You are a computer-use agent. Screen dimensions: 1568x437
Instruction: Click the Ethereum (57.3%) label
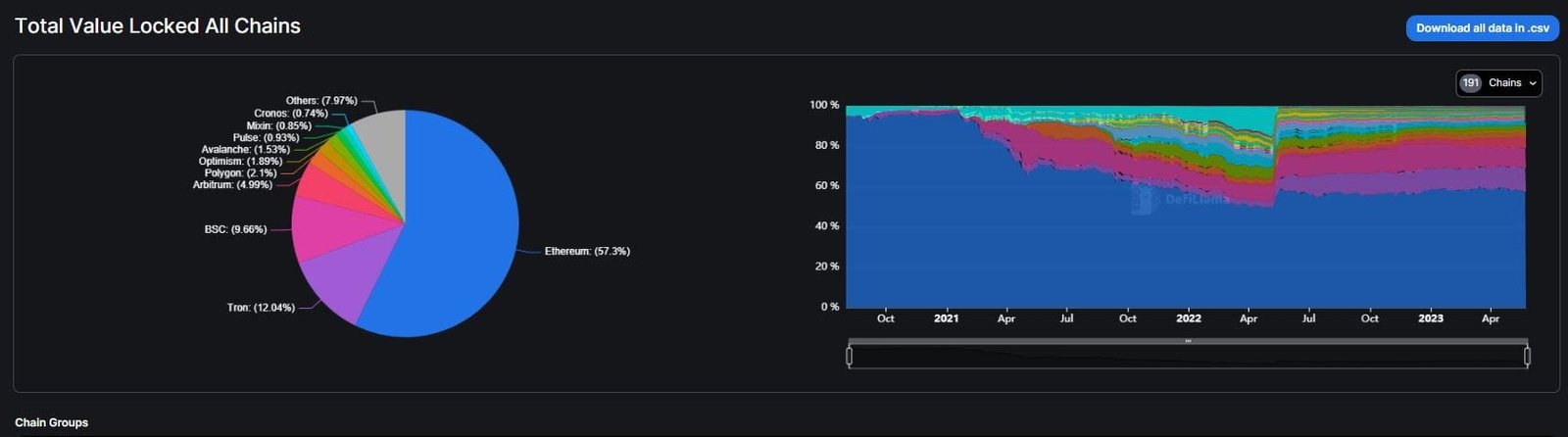click(587, 252)
